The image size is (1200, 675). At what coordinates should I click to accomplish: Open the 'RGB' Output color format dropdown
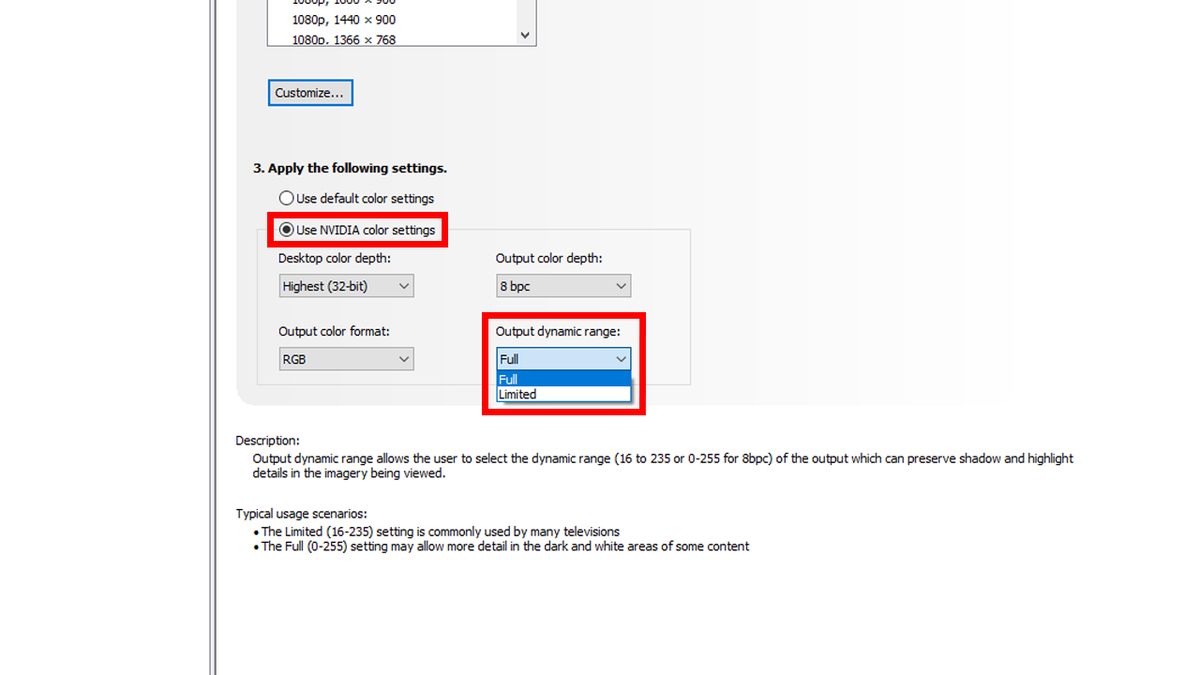[x=346, y=358]
